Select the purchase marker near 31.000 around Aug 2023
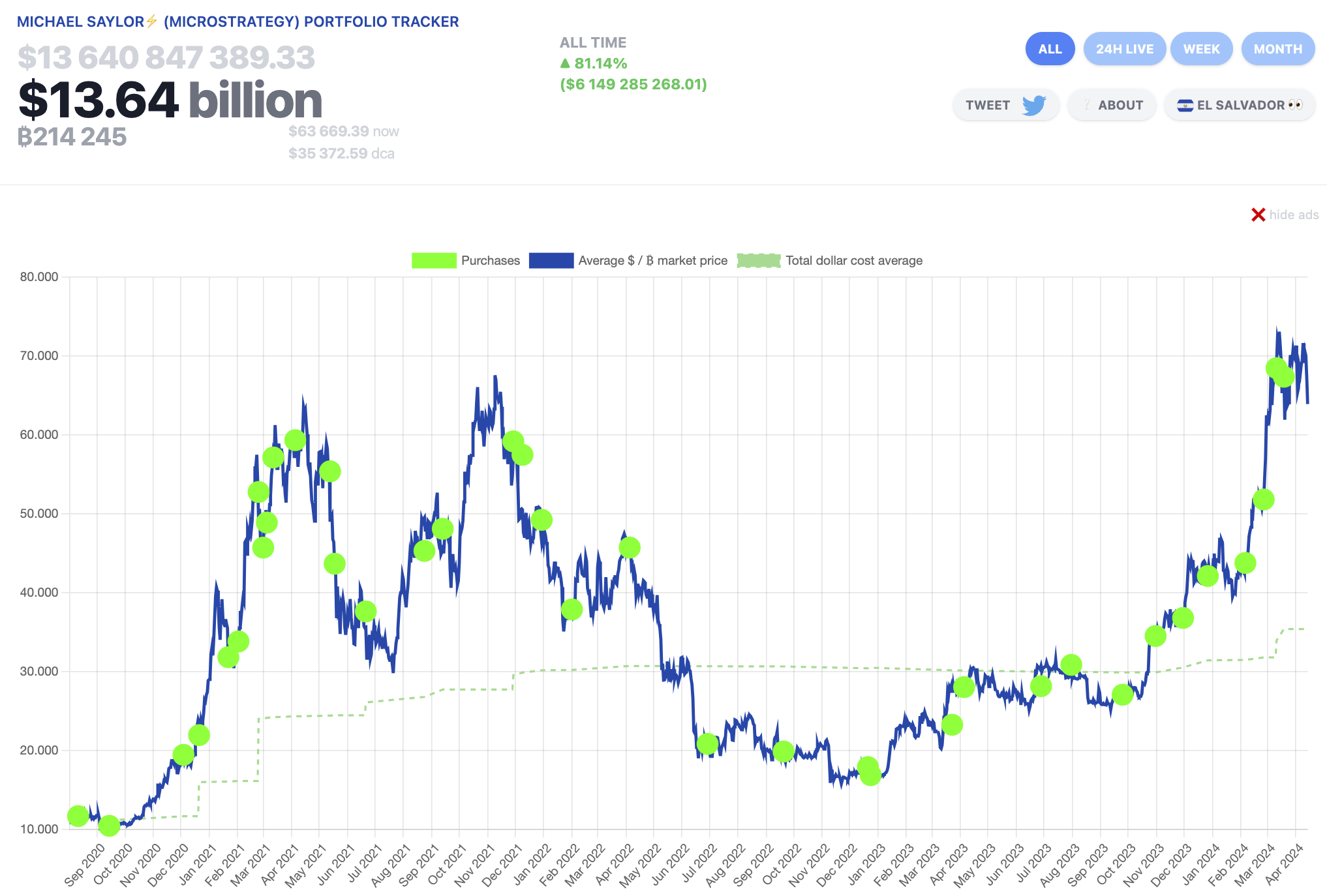1327x896 pixels. 1071,665
